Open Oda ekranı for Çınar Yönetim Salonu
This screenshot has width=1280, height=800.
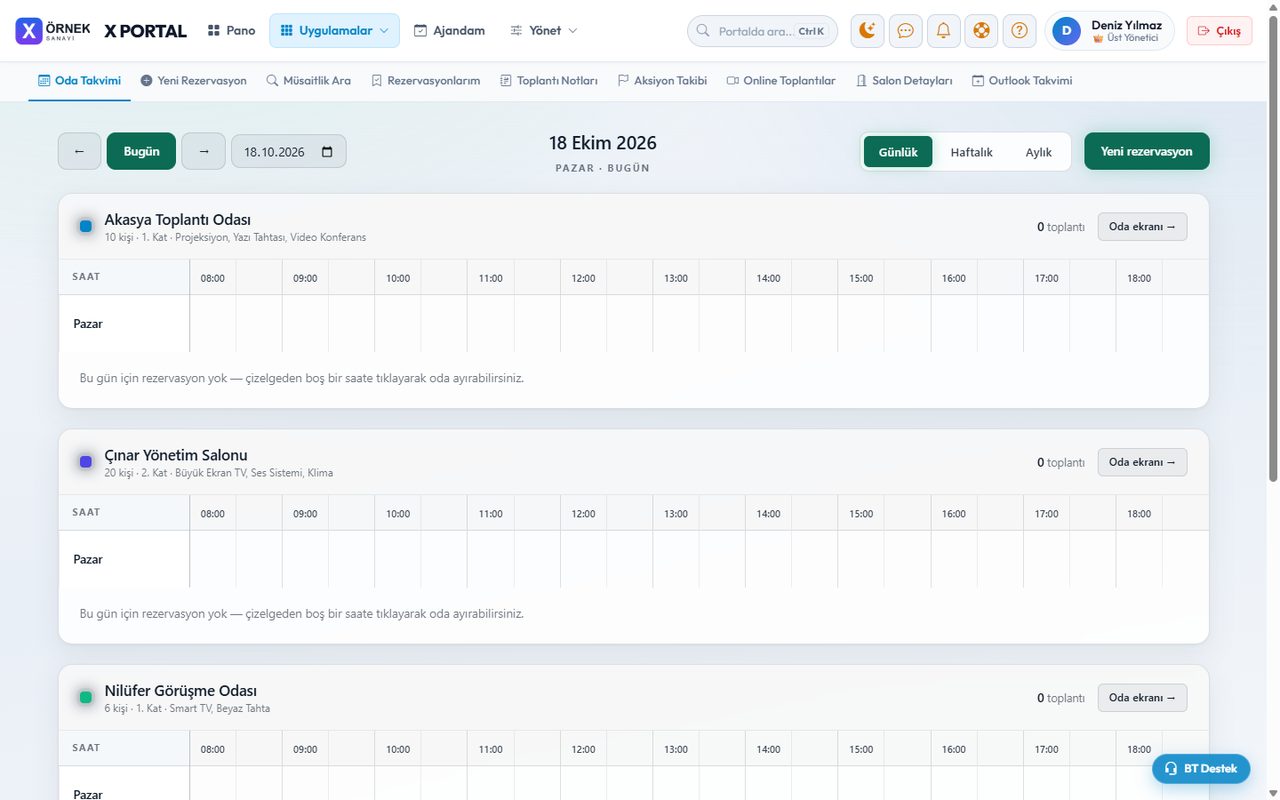pos(1142,462)
